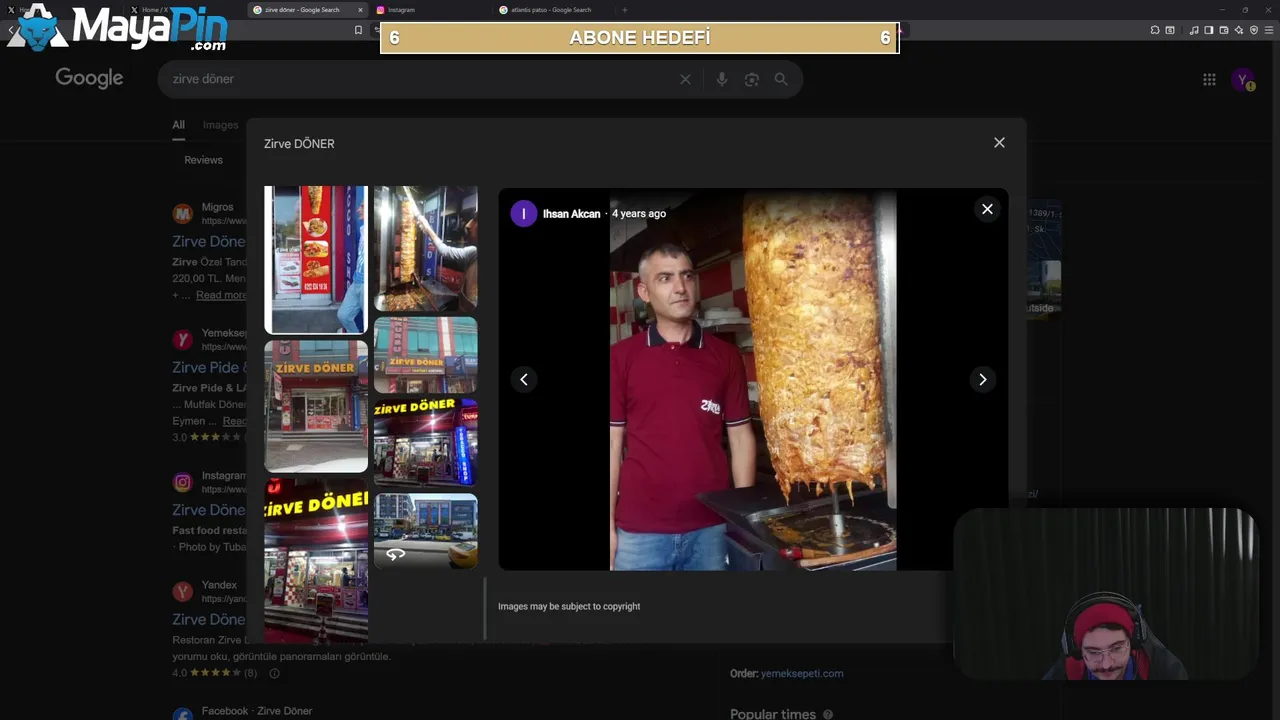Open the Instagram result favicon
Viewport: 1280px width, 720px height.
point(182,483)
